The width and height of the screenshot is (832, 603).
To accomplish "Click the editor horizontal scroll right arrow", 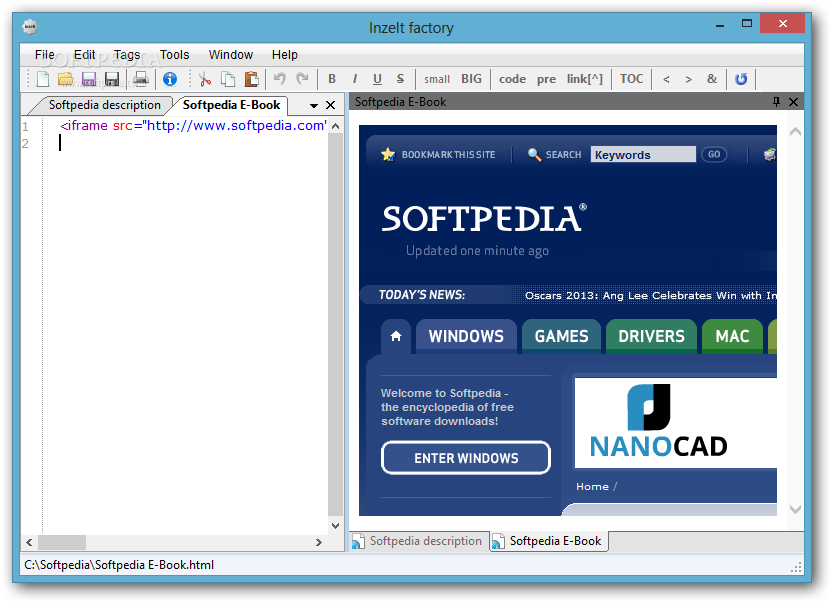I will point(318,542).
